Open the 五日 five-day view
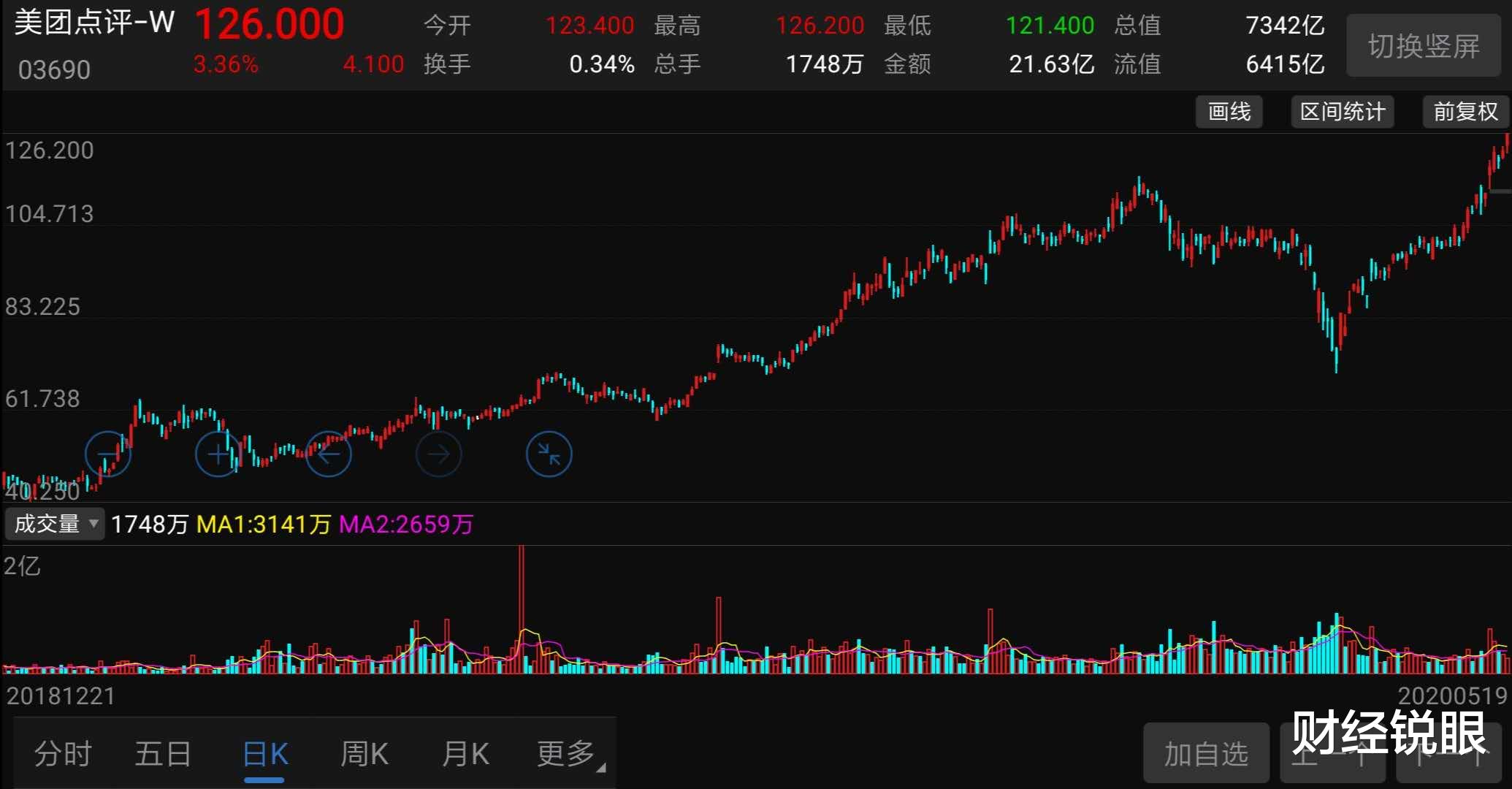The height and width of the screenshot is (789, 1512). tap(164, 753)
